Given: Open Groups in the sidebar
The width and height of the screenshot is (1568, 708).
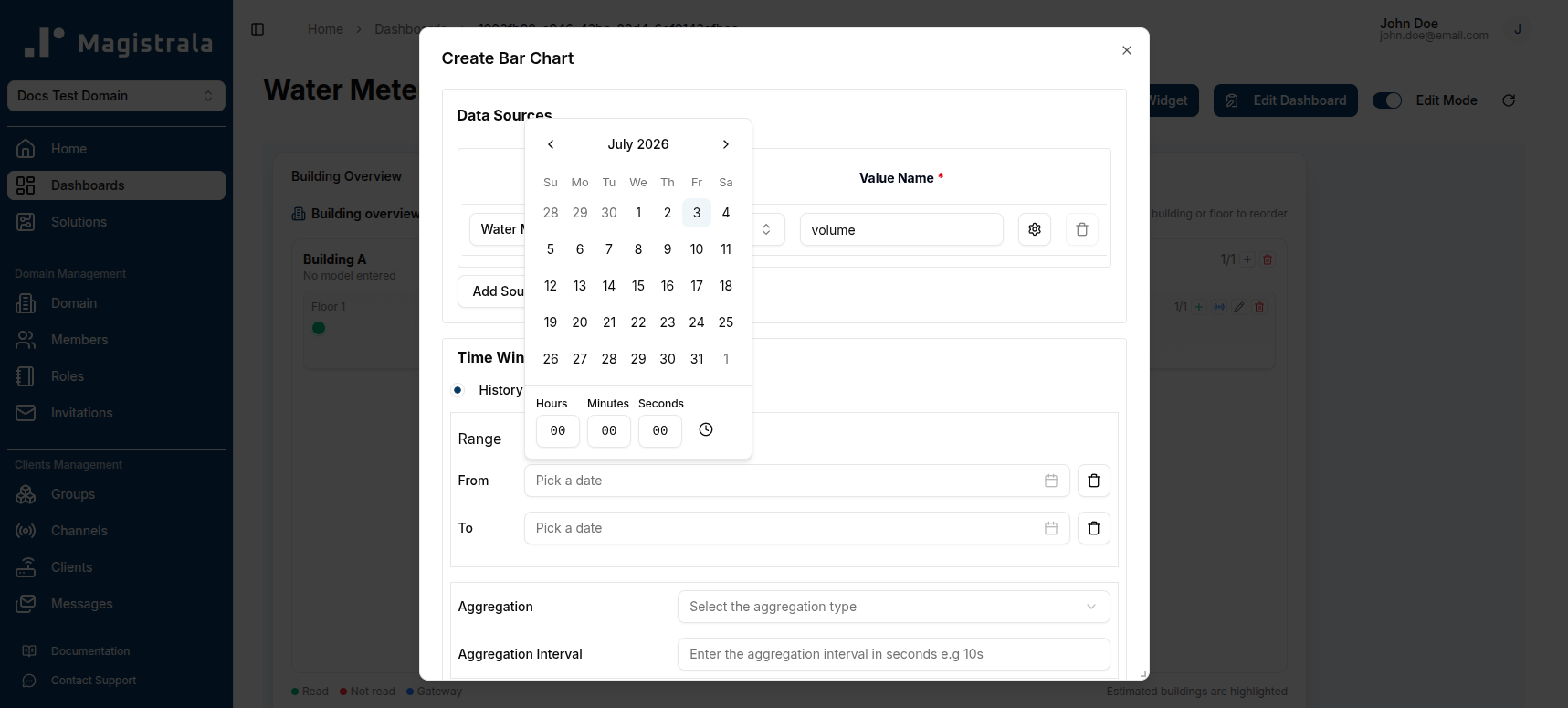Looking at the screenshot, I should (116, 494).
